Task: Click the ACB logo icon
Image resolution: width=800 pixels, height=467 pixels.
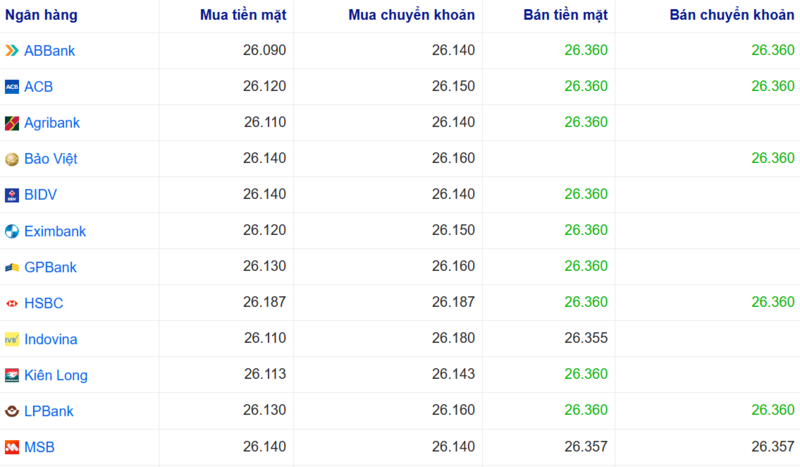Action: 12,87
